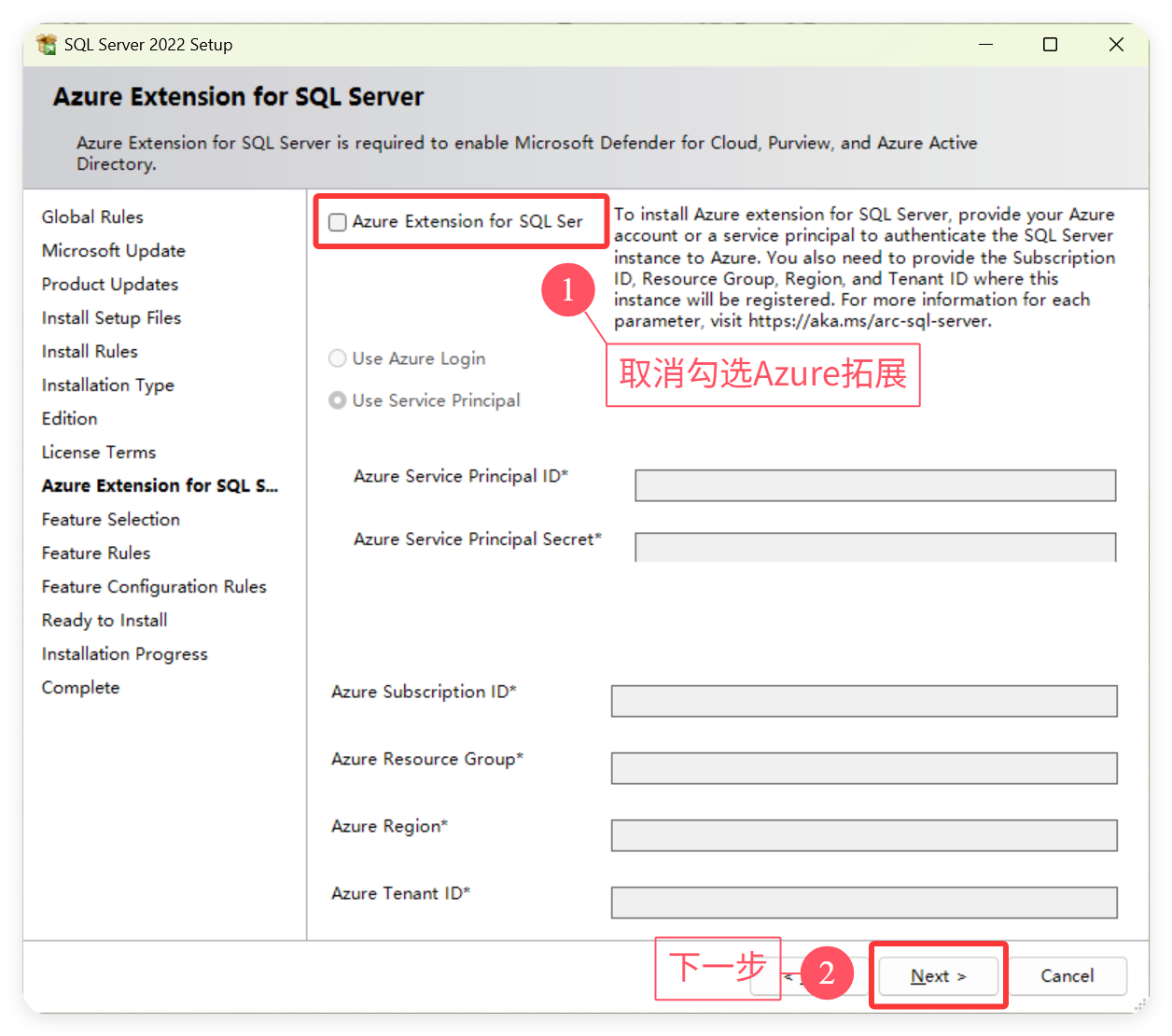The height and width of the screenshot is (1036, 1172).
Task: Click the Azure Tenant ID* label
Action: (x=400, y=893)
